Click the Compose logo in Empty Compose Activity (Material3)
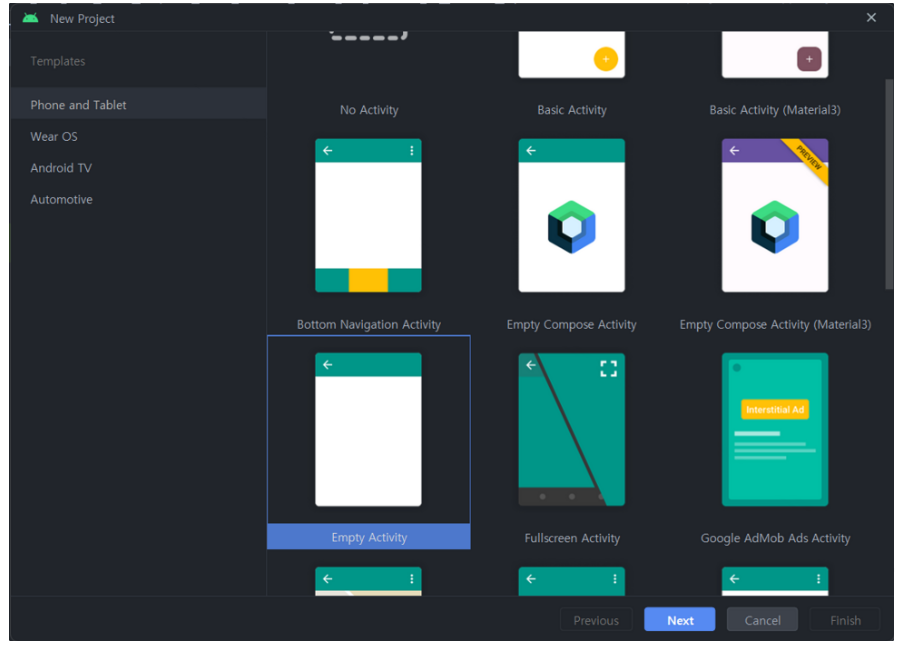903x647 pixels. [775, 227]
